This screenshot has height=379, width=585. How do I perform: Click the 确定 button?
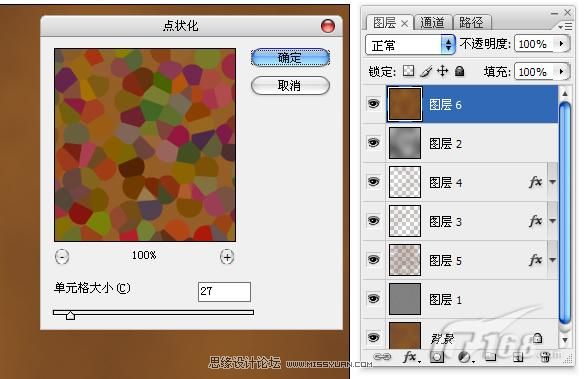click(x=290, y=58)
